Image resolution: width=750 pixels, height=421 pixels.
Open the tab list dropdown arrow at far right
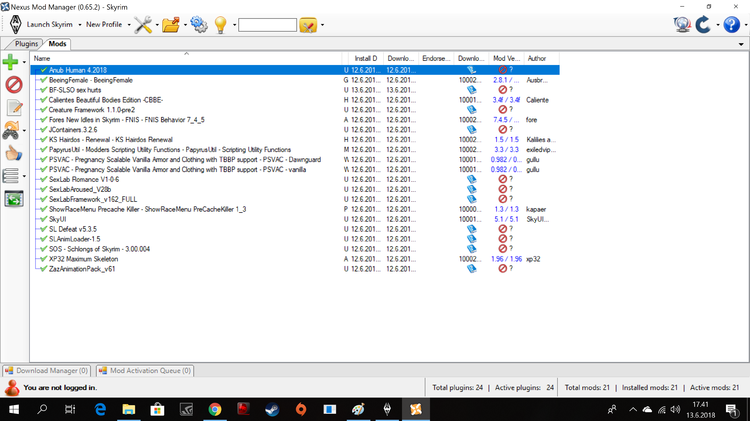tap(741, 44)
